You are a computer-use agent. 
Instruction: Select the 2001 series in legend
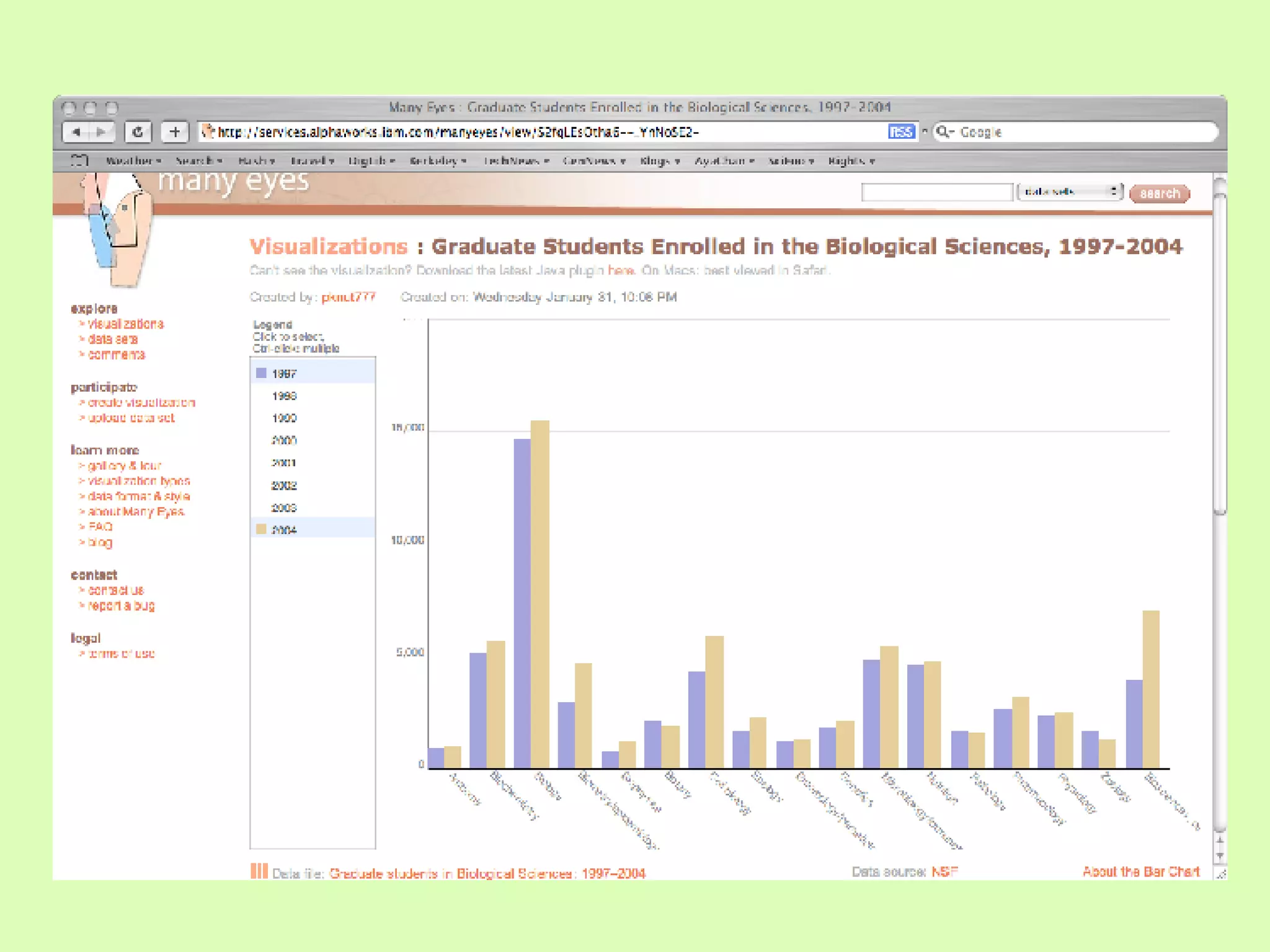(284, 463)
